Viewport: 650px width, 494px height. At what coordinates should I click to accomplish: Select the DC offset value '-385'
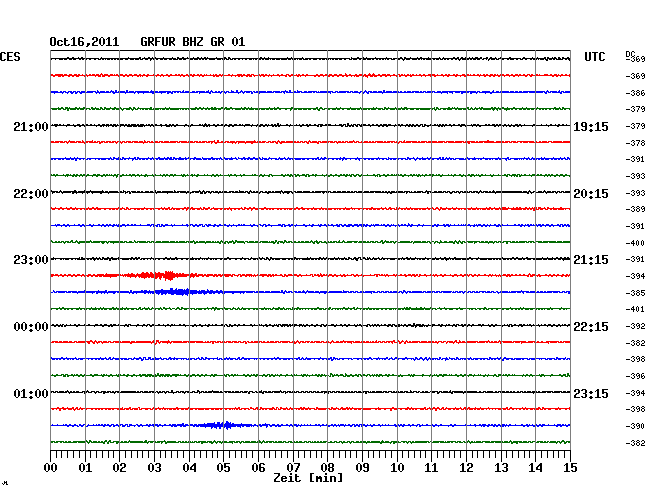click(x=635, y=293)
